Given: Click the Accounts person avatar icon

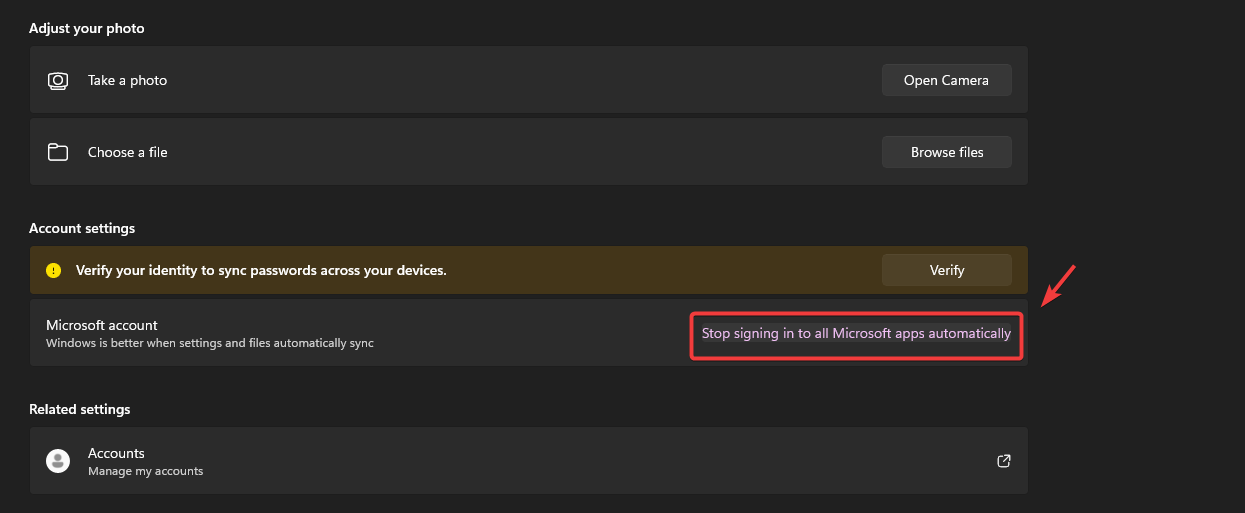Looking at the screenshot, I should coord(58,461).
